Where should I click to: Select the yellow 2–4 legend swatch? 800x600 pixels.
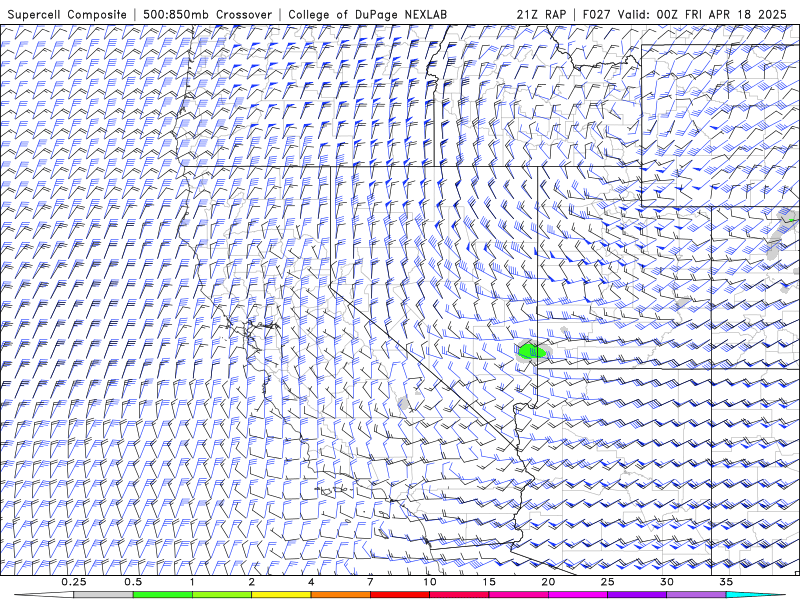(x=281, y=595)
